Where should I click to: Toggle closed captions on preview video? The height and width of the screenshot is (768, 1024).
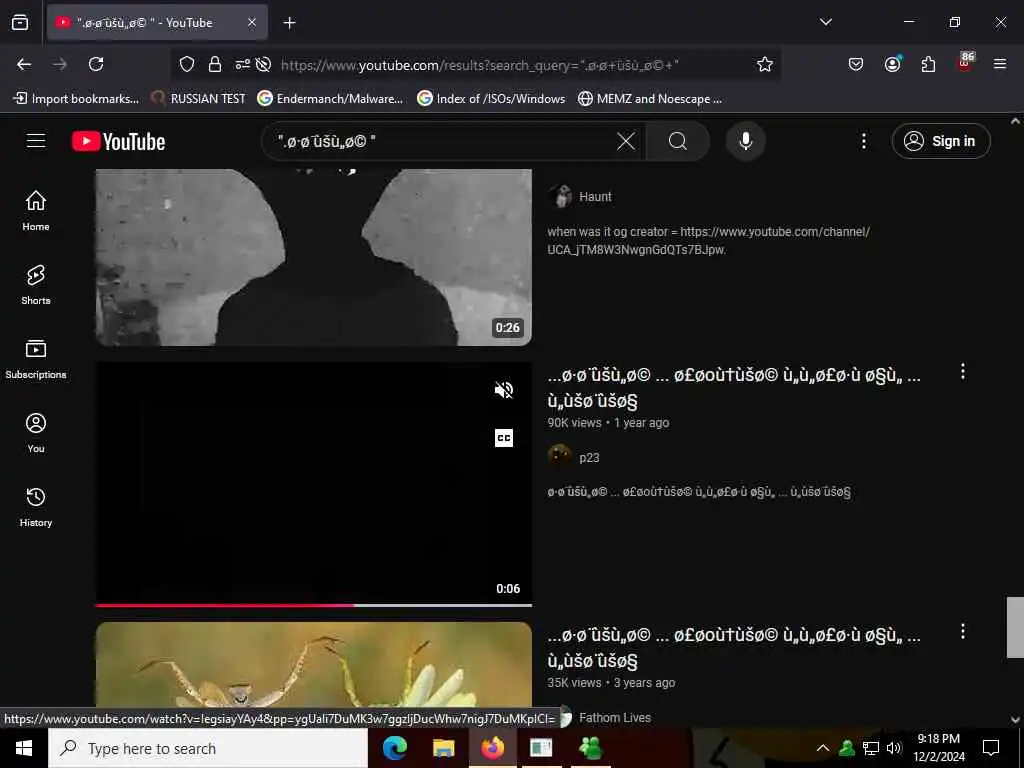click(504, 438)
